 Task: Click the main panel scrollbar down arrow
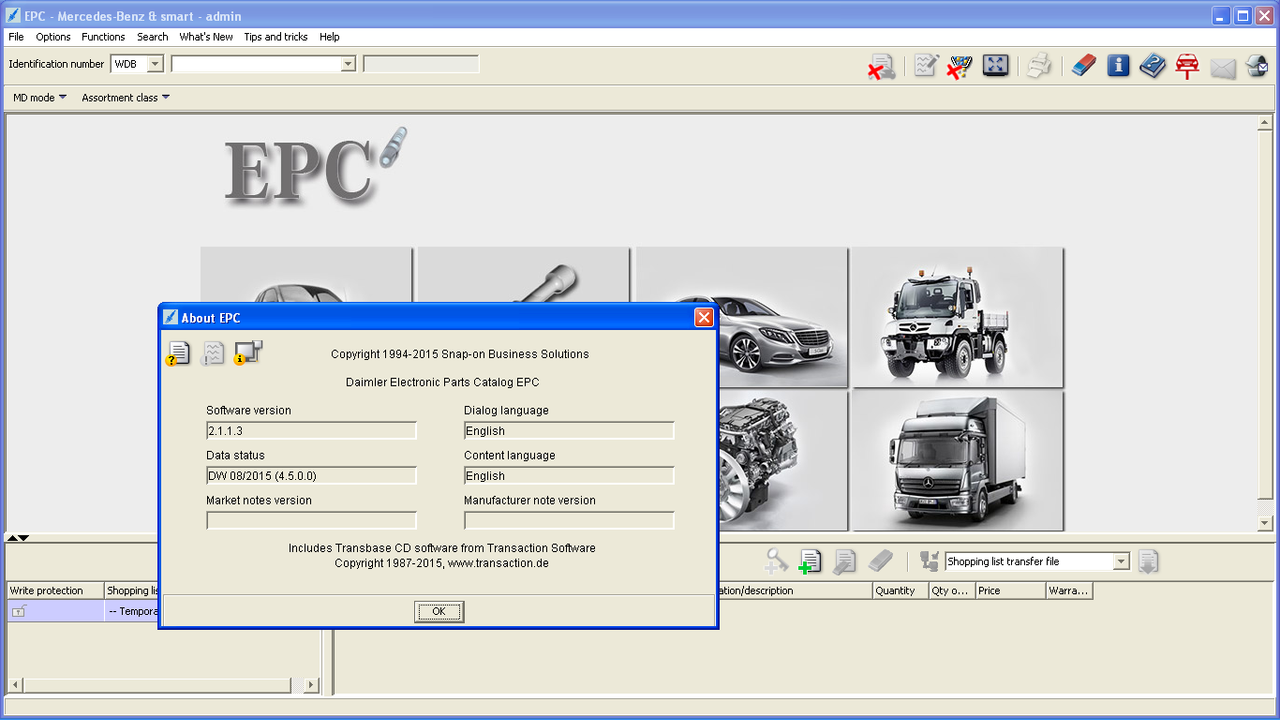pyautogui.click(x=1265, y=523)
